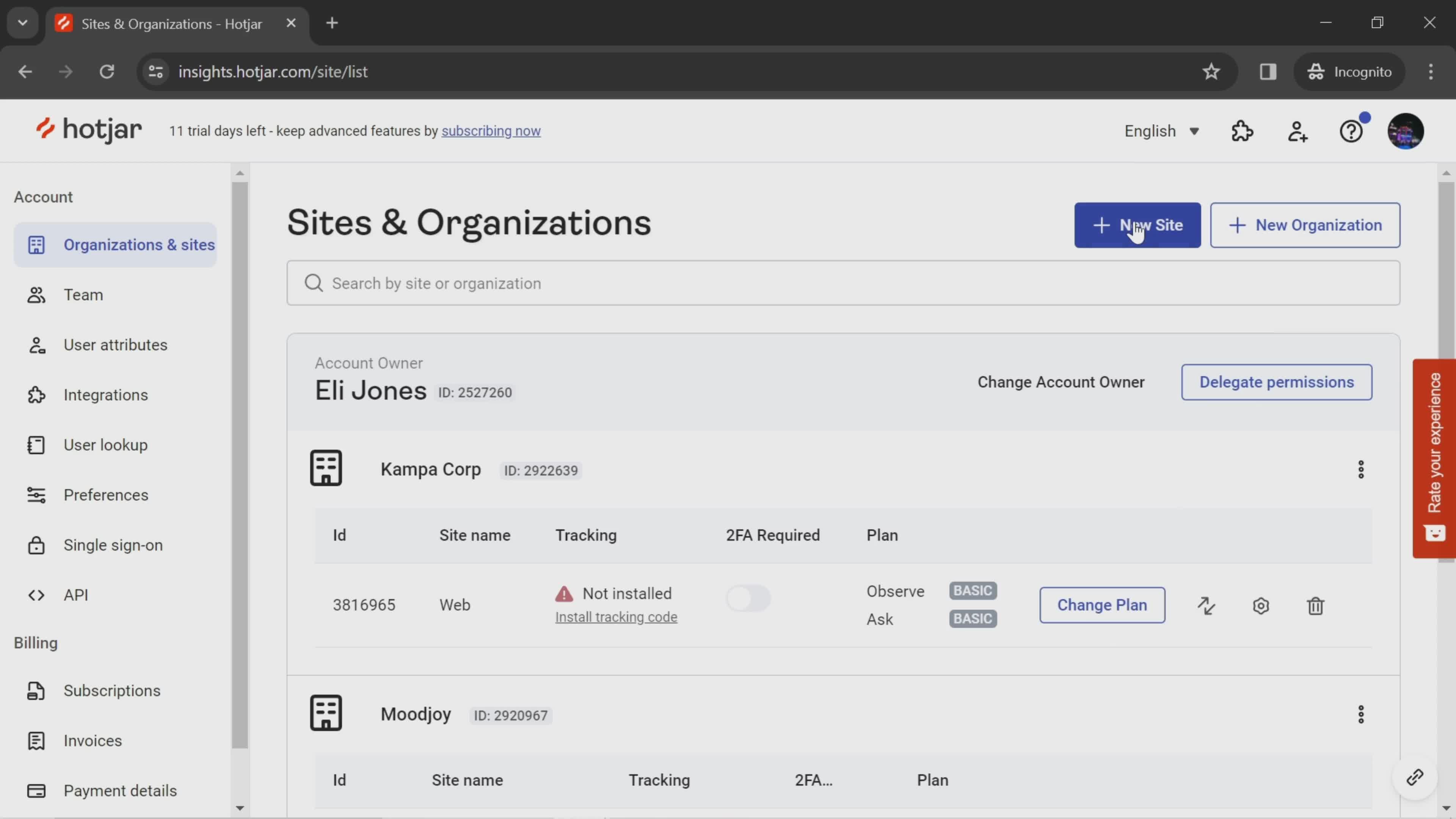
Task: Click Moodjoy ID: 2920967 badge
Action: [x=510, y=715]
